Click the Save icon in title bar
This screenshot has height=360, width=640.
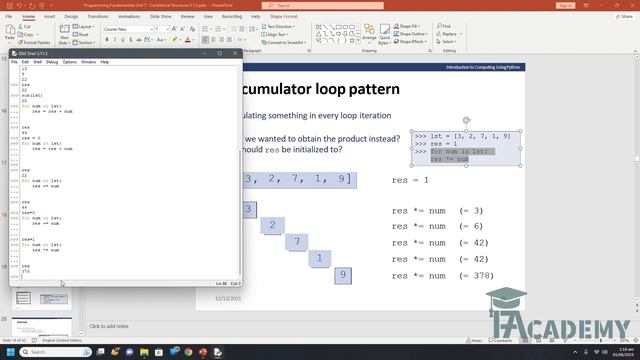pyautogui.click(x=9, y=5)
